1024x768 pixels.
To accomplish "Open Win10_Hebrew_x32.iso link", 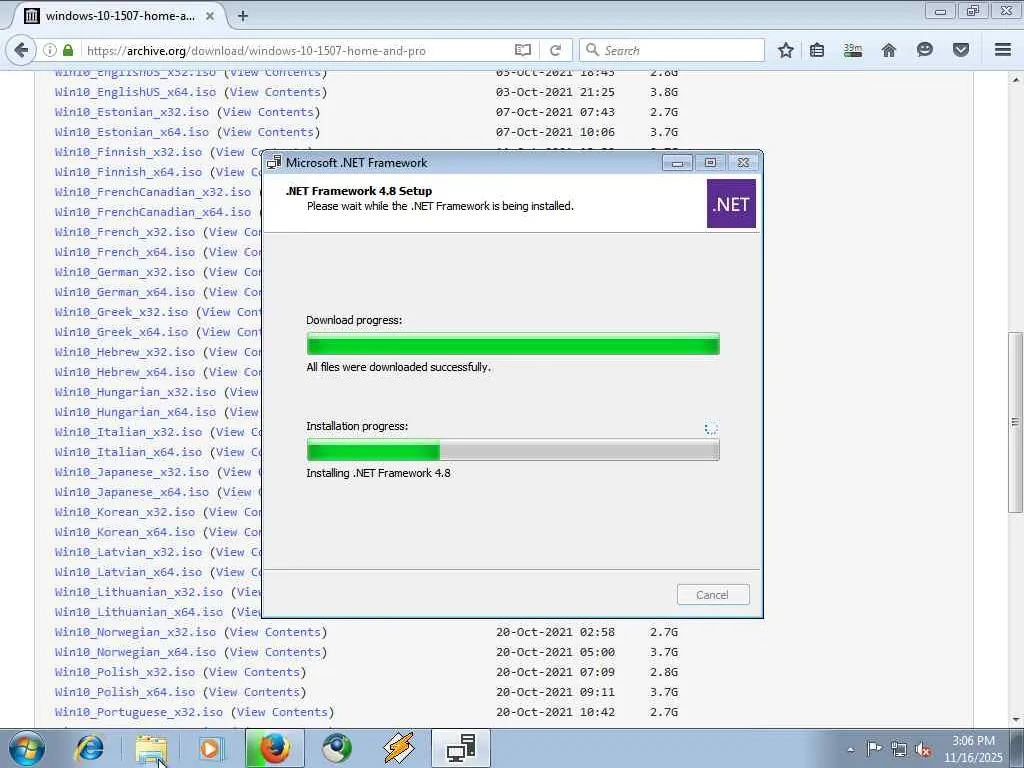I will pos(125,352).
